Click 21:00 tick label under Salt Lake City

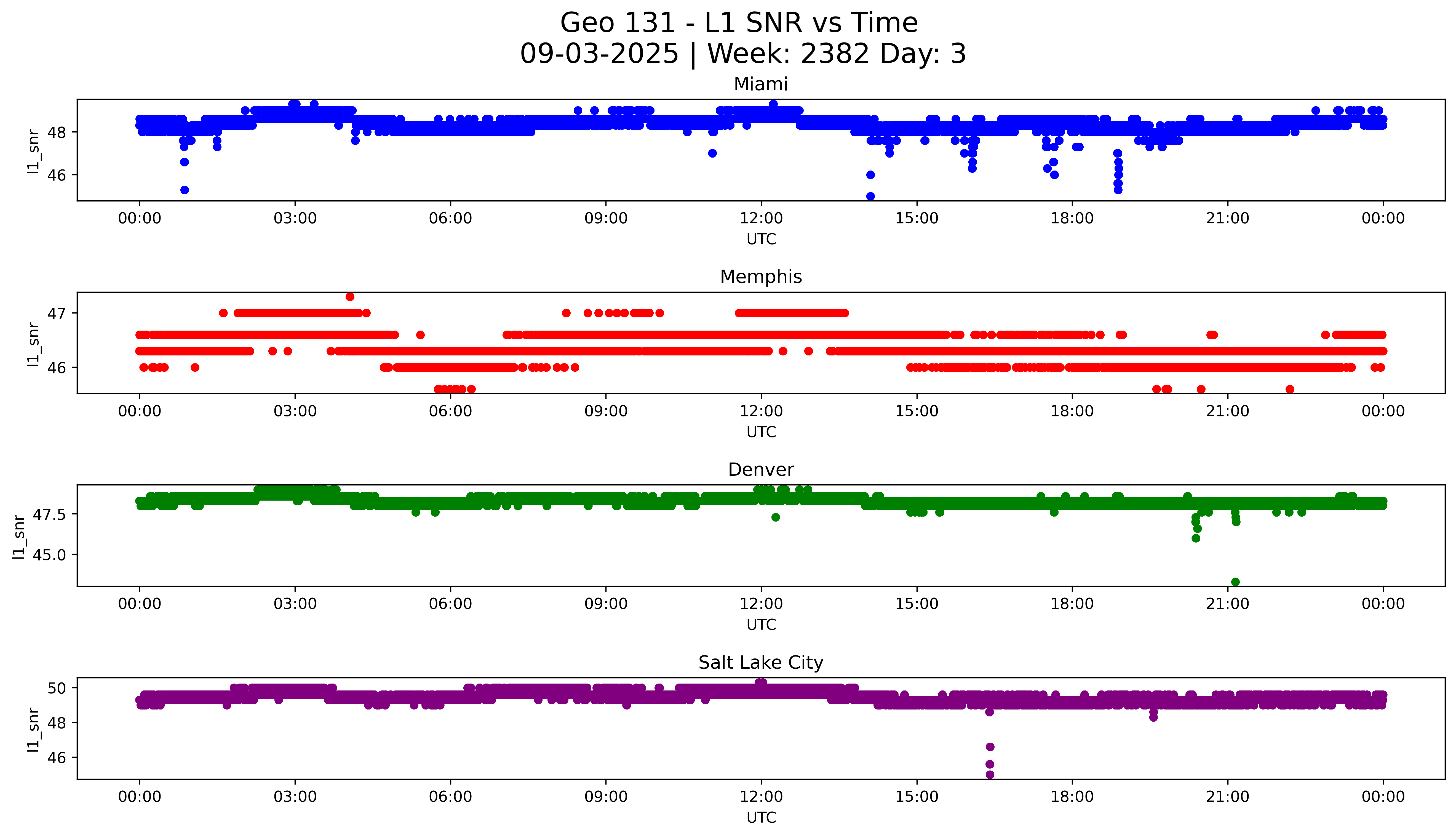[x=1227, y=797]
